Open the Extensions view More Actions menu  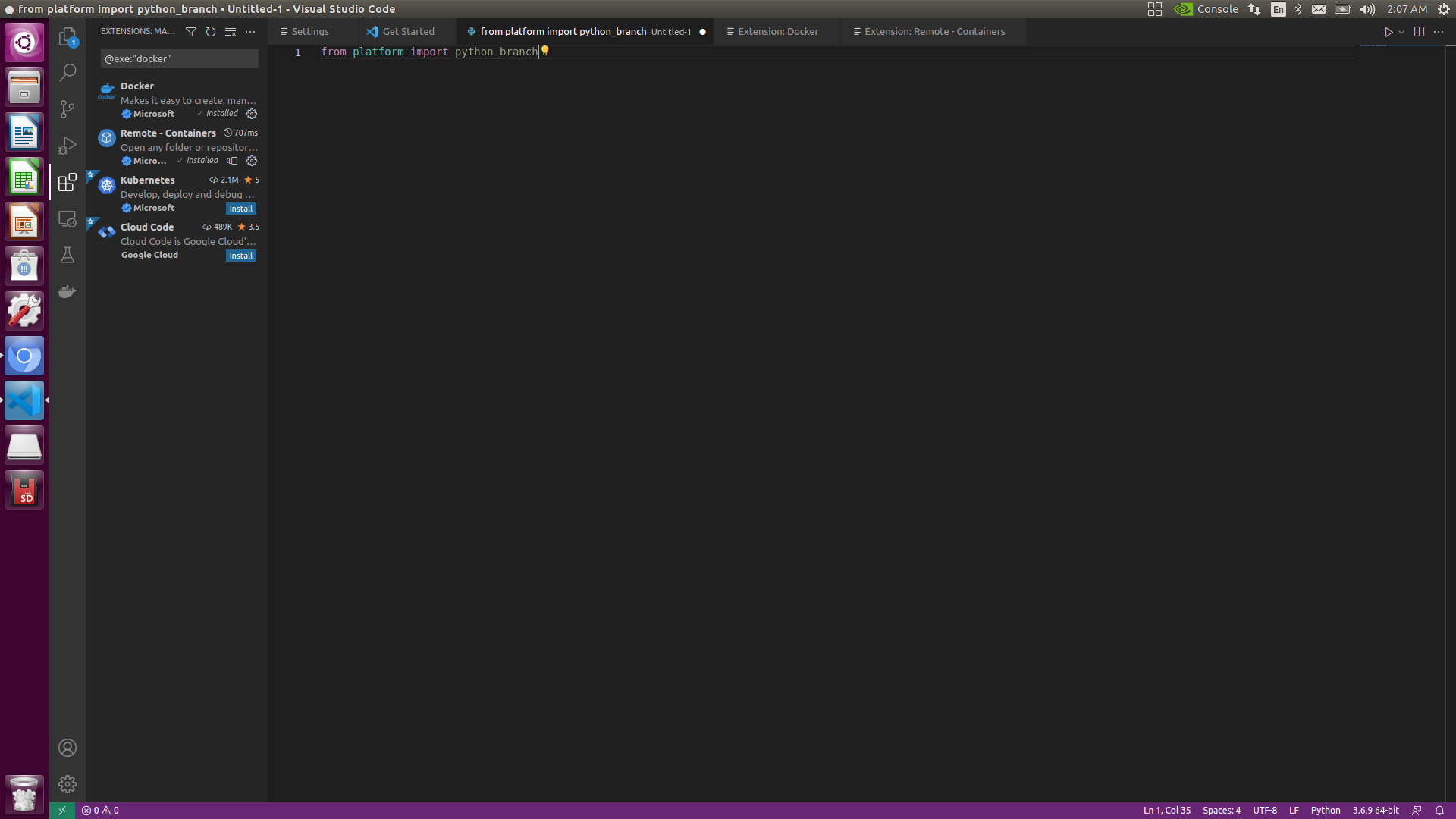250,32
